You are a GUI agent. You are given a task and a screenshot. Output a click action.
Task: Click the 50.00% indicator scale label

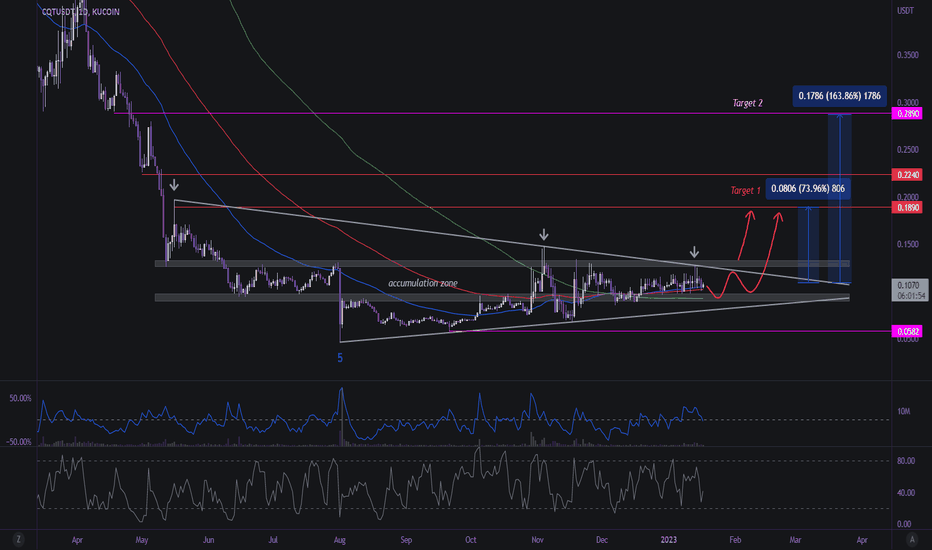coord(20,398)
